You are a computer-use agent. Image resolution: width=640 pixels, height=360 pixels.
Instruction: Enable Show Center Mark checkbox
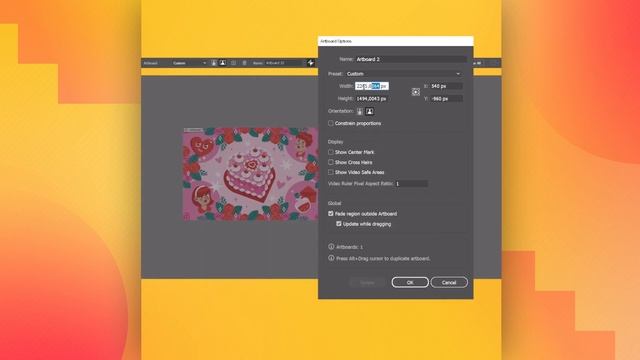pos(331,152)
